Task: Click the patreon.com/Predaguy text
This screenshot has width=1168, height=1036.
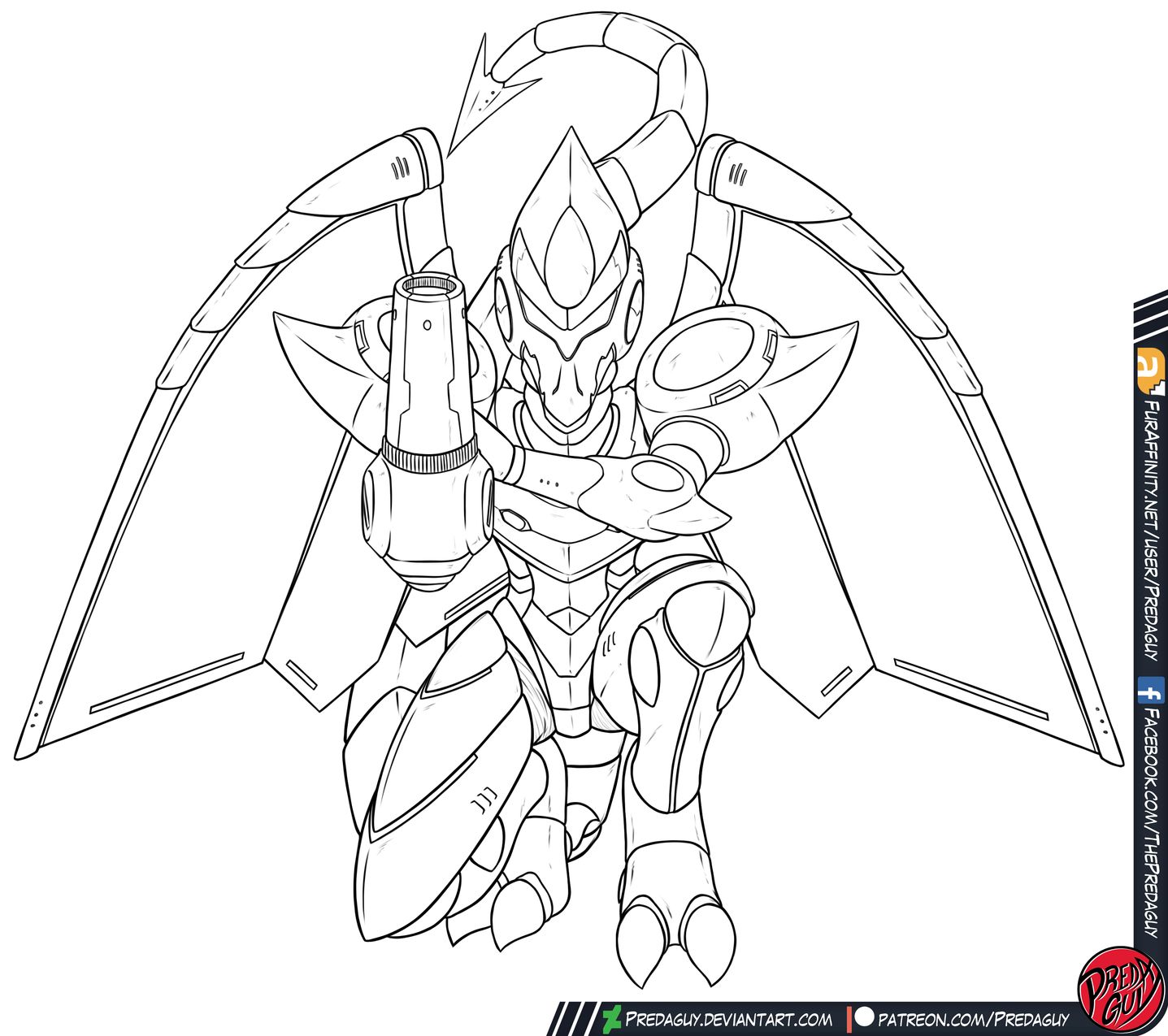Action: tap(973, 1018)
